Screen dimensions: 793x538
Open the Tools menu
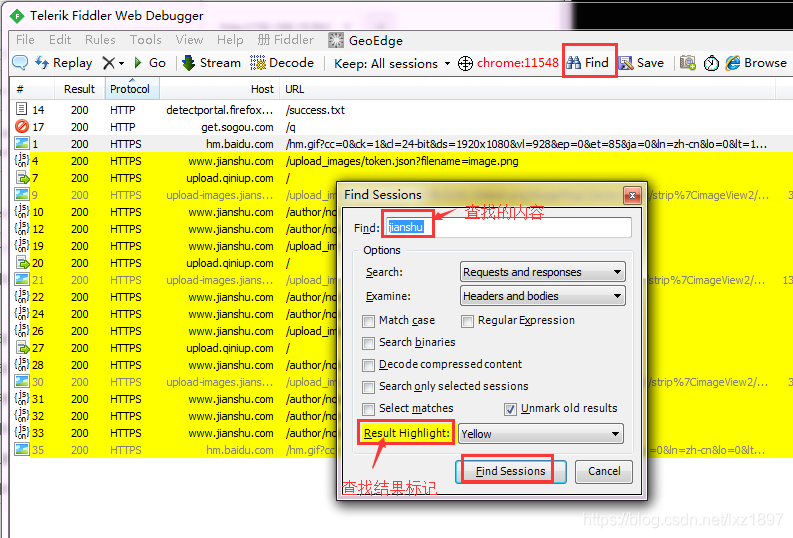(x=146, y=39)
